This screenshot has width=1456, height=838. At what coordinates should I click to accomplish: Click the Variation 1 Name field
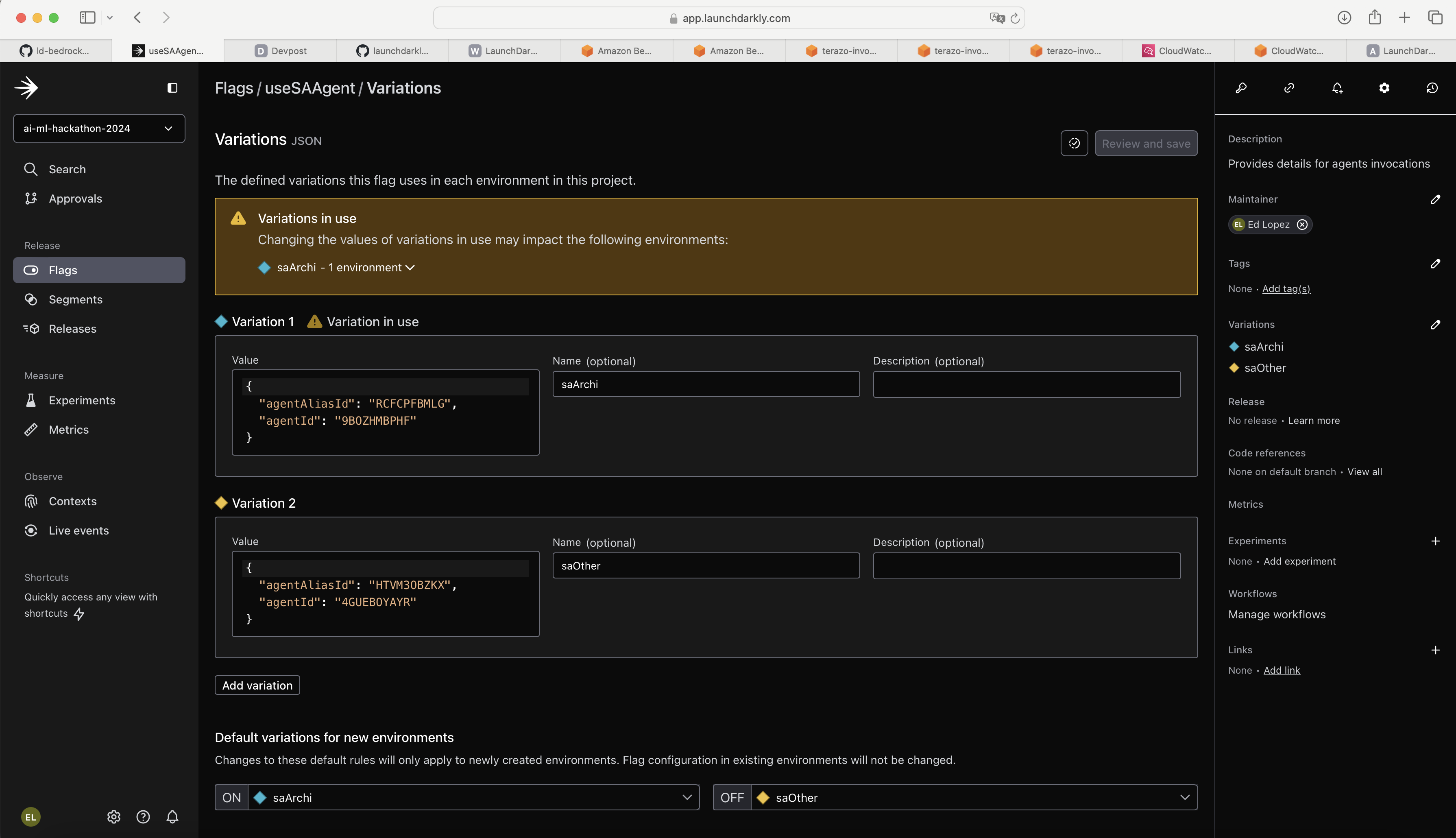[x=706, y=384]
